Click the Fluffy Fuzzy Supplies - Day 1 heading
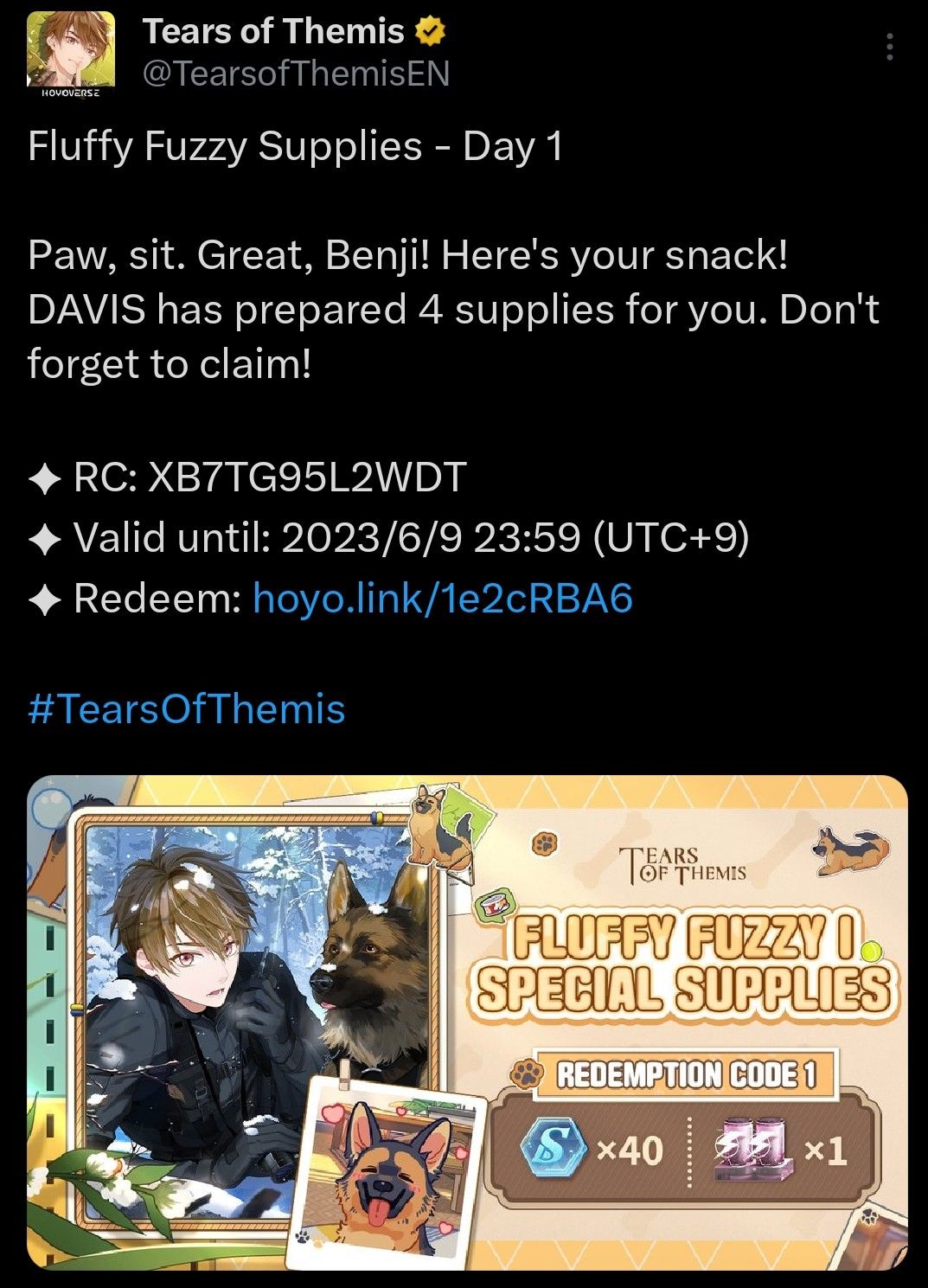This screenshot has width=928, height=1288. click(x=296, y=145)
